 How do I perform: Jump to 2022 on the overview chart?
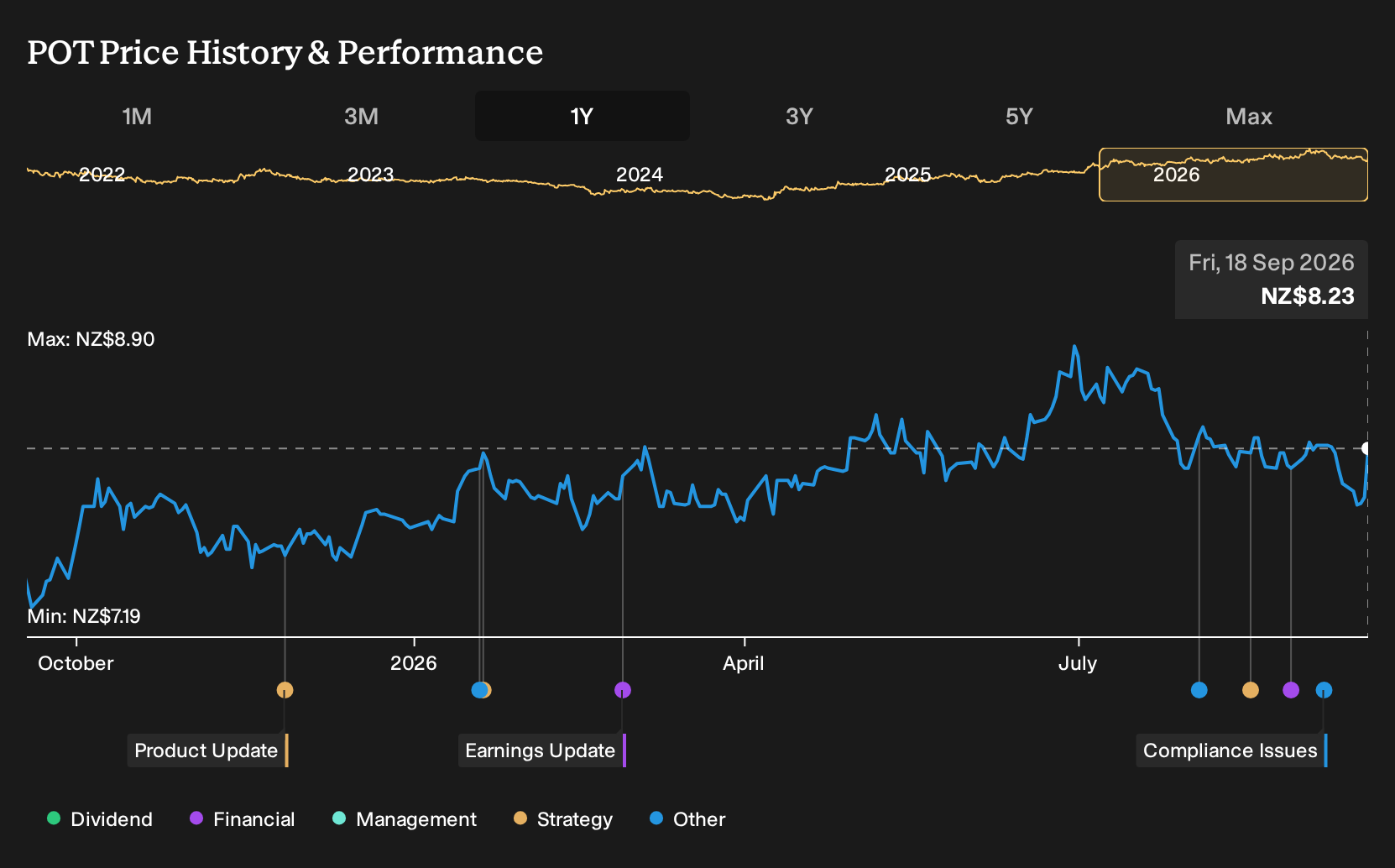pos(102,175)
